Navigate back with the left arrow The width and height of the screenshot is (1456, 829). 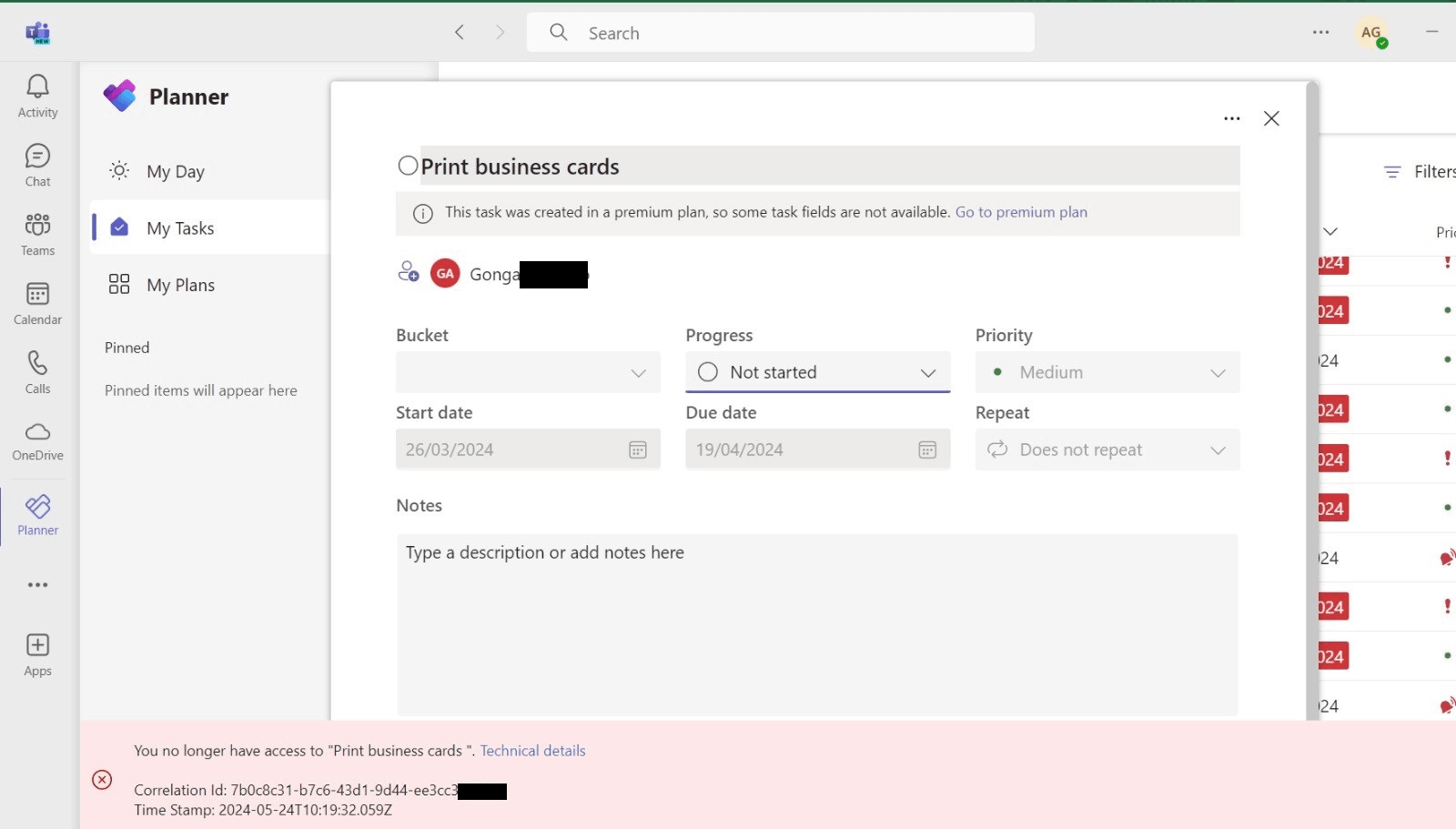click(460, 33)
